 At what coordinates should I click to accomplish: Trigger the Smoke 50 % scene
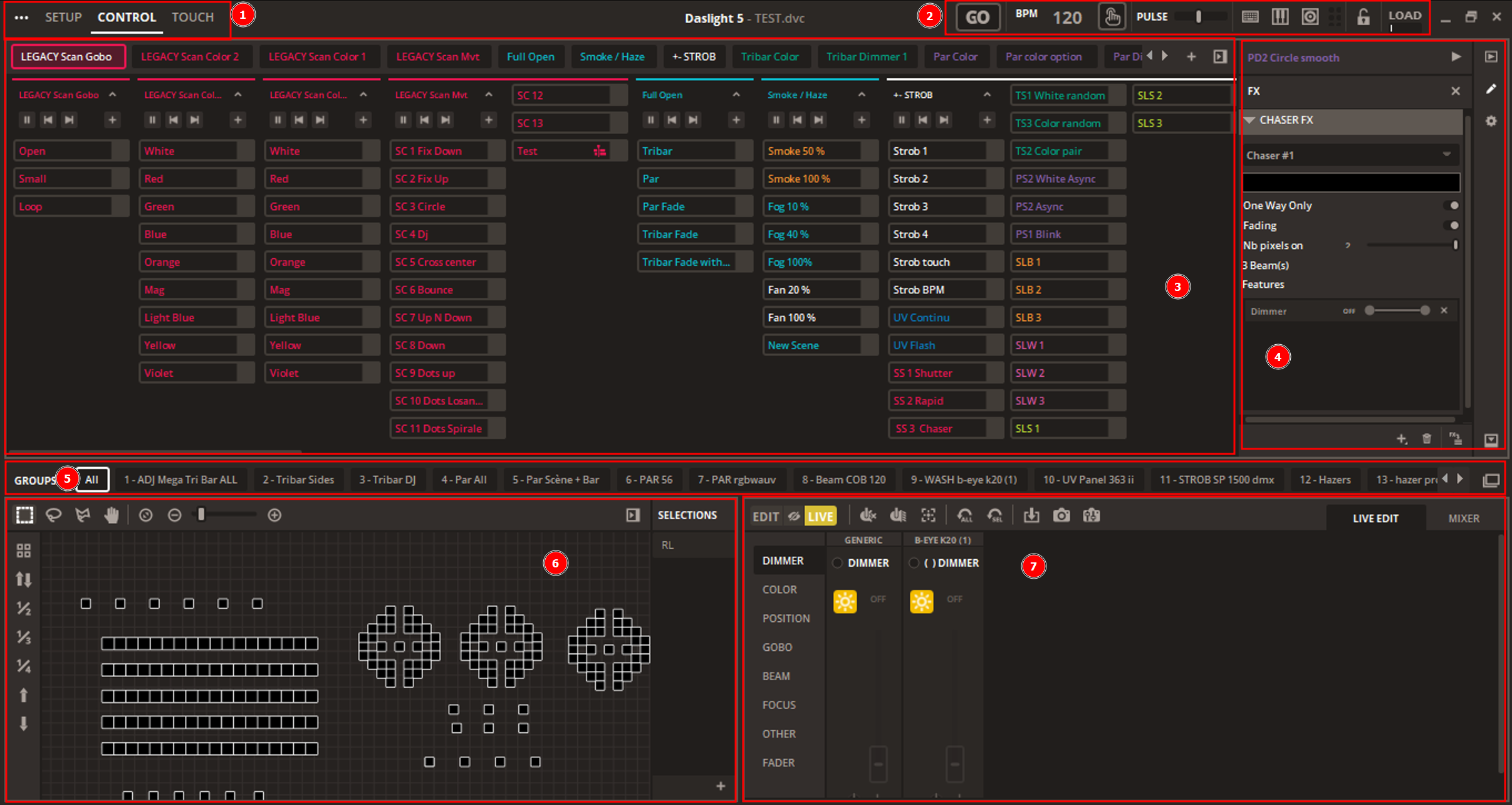click(x=820, y=151)
